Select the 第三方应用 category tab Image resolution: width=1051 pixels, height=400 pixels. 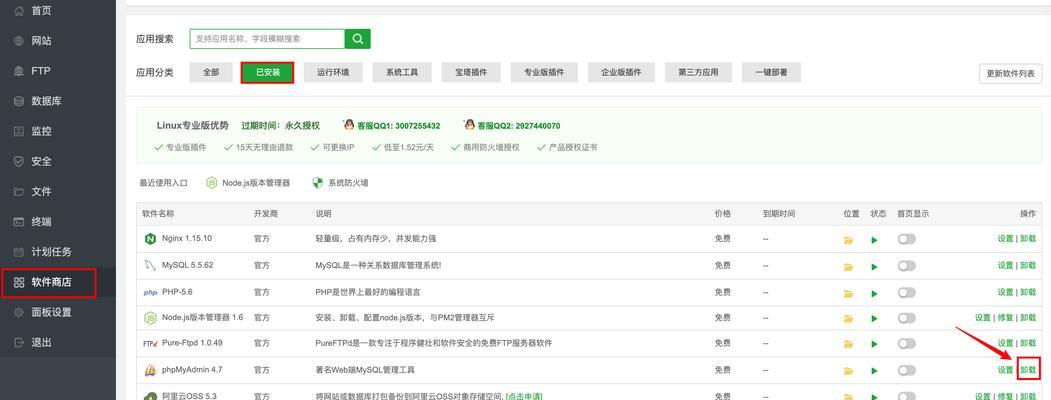(698, 72)
